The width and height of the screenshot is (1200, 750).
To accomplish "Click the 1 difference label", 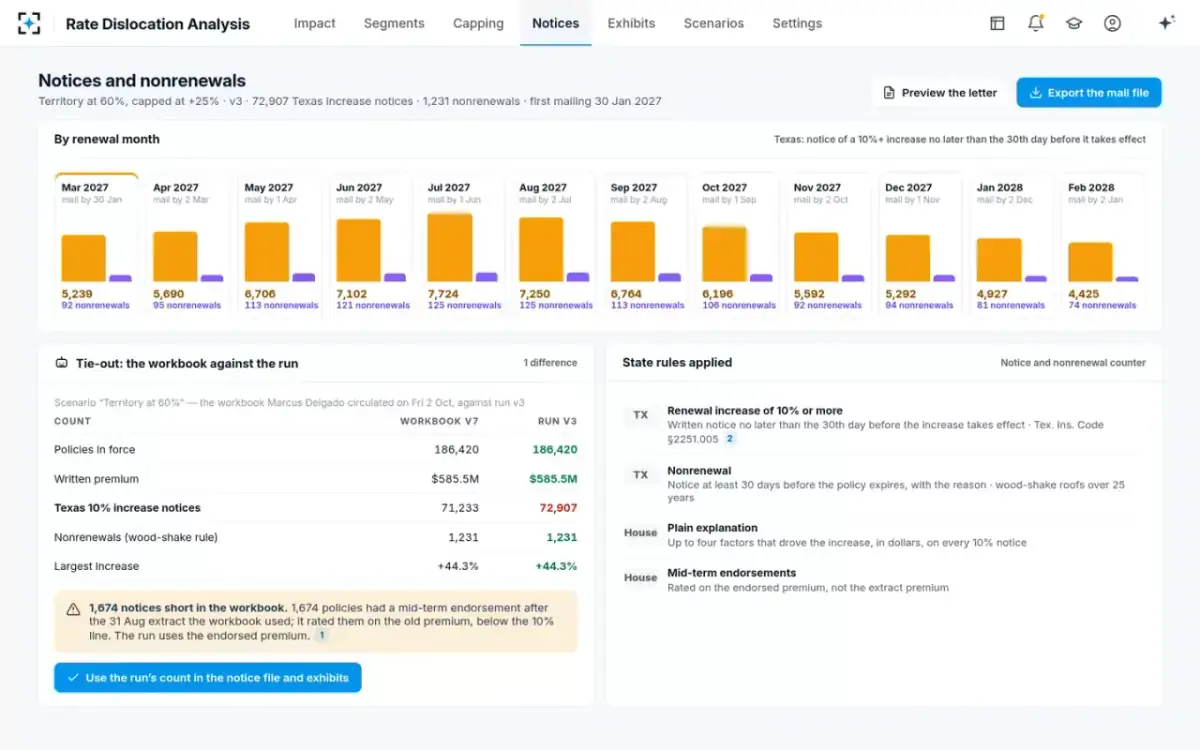I will tap(550, 363).
